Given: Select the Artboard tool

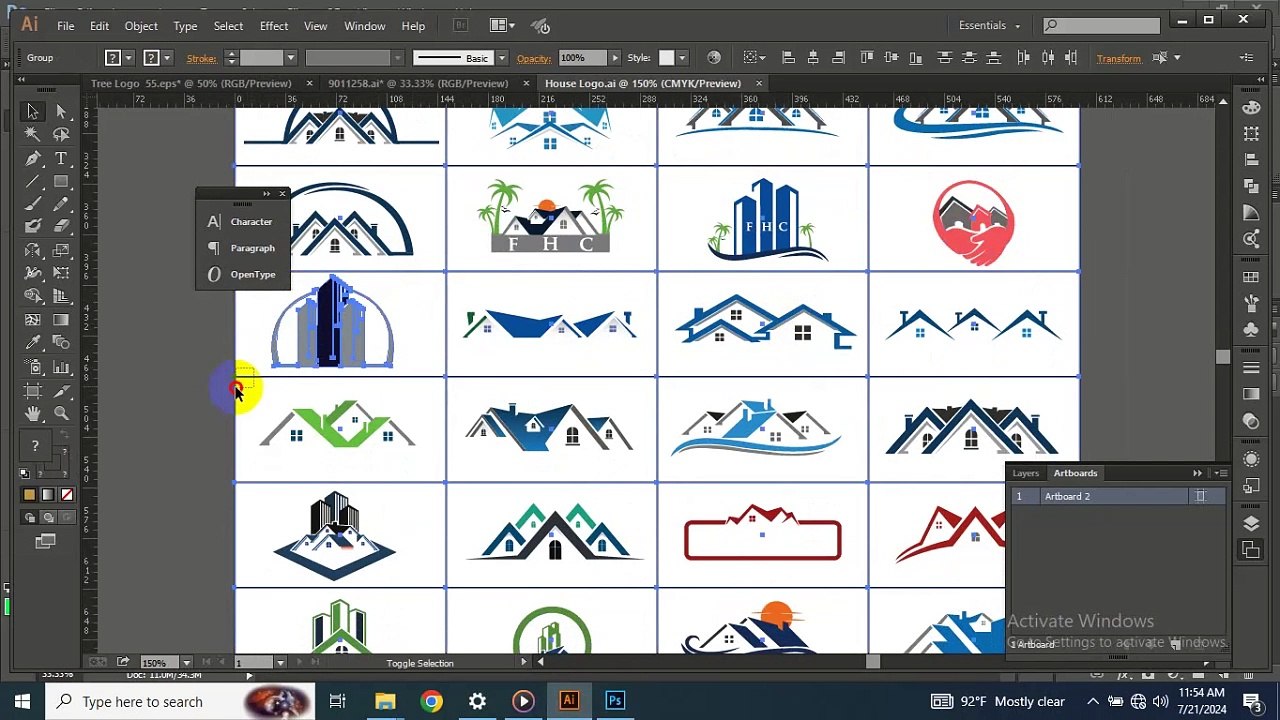Looking at the screenshot, I should click(x=32, y=391).
